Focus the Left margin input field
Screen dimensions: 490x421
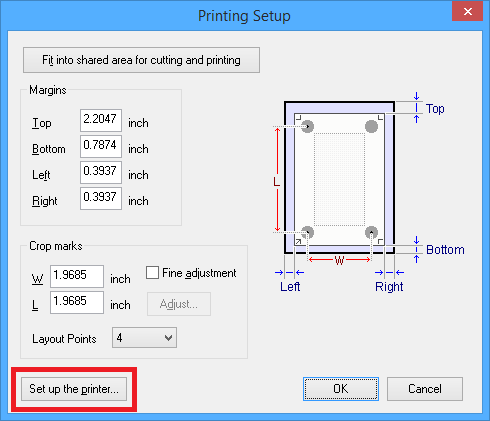point(101,172)
